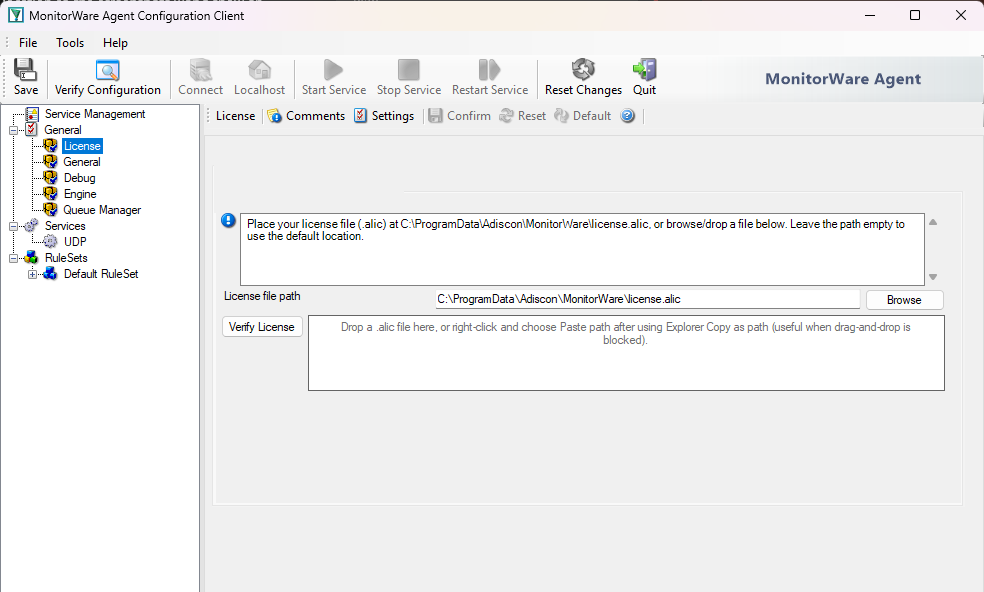Select the Default RuleSet node
Image resolution: width=984 pixels, height=592 pixels.
[x=100, y=274]
